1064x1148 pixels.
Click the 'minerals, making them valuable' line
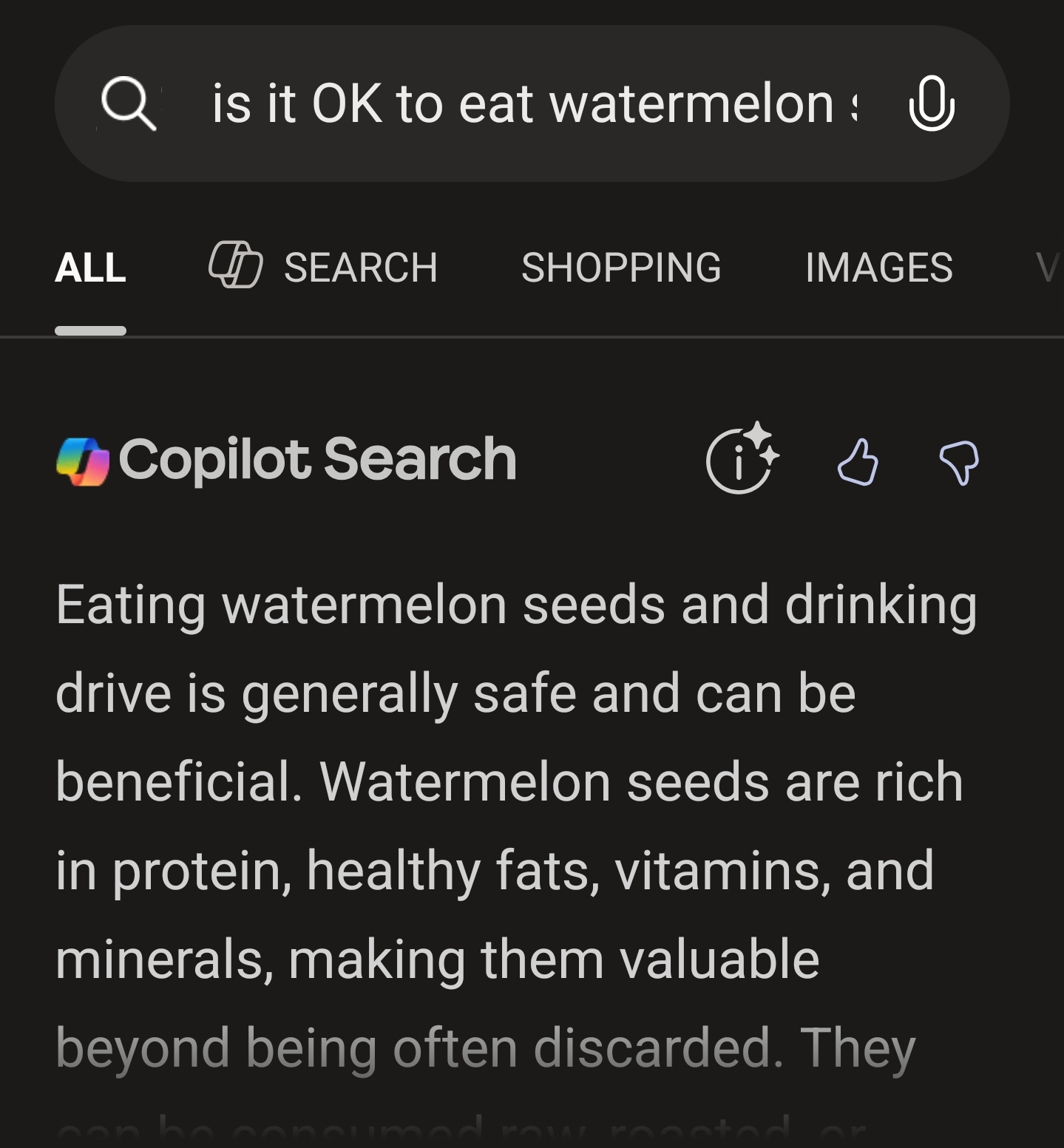437,960
